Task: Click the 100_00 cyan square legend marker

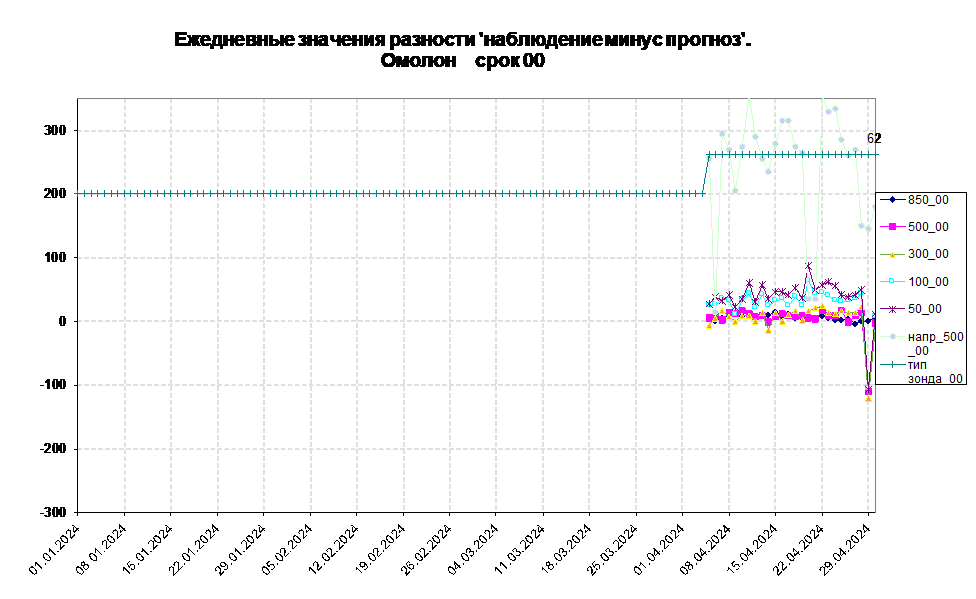Action: 892,281
